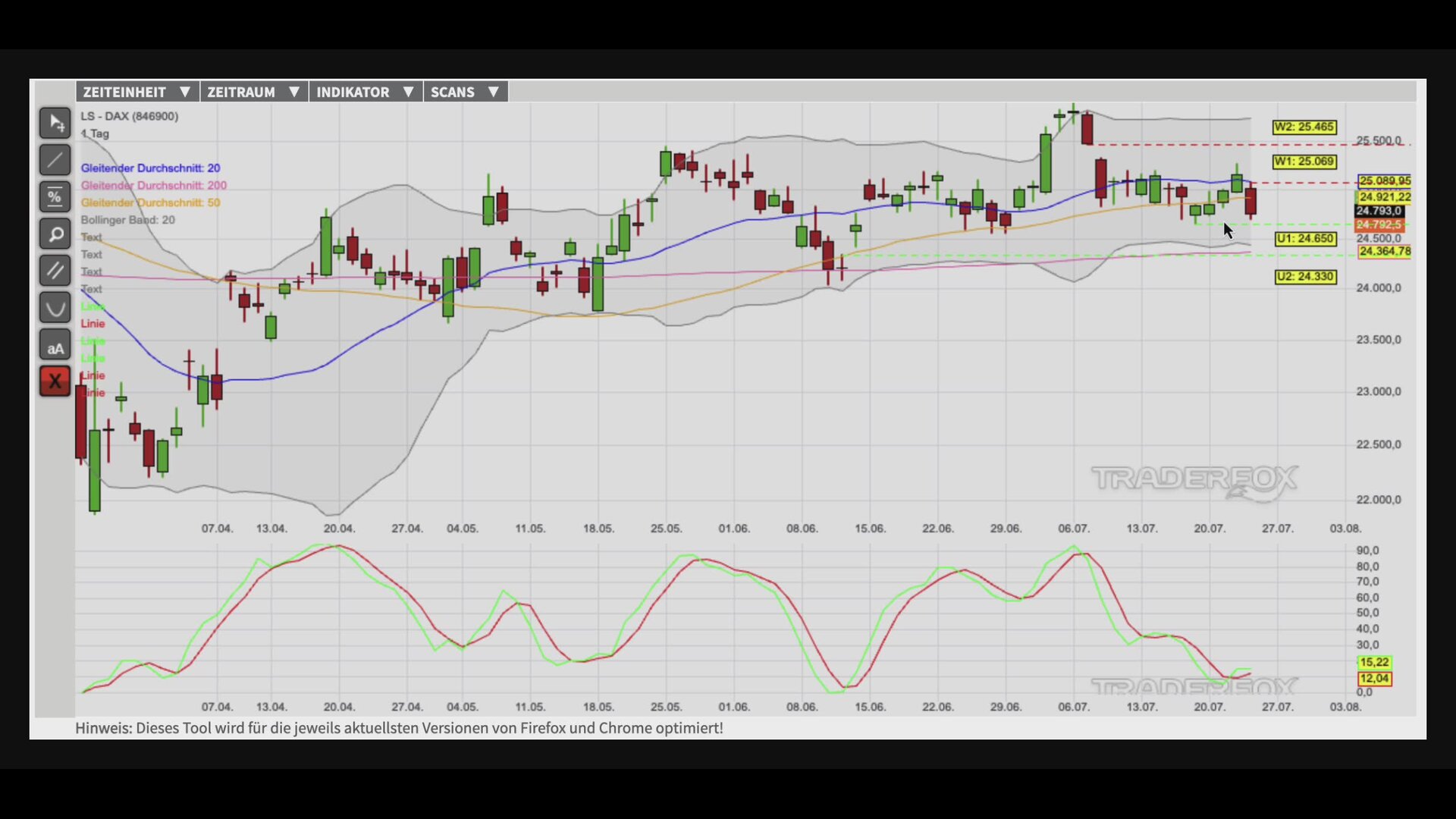Click the LS - DAX (846900) title
Screen dimensions: 1456x819
click(130, 116)
